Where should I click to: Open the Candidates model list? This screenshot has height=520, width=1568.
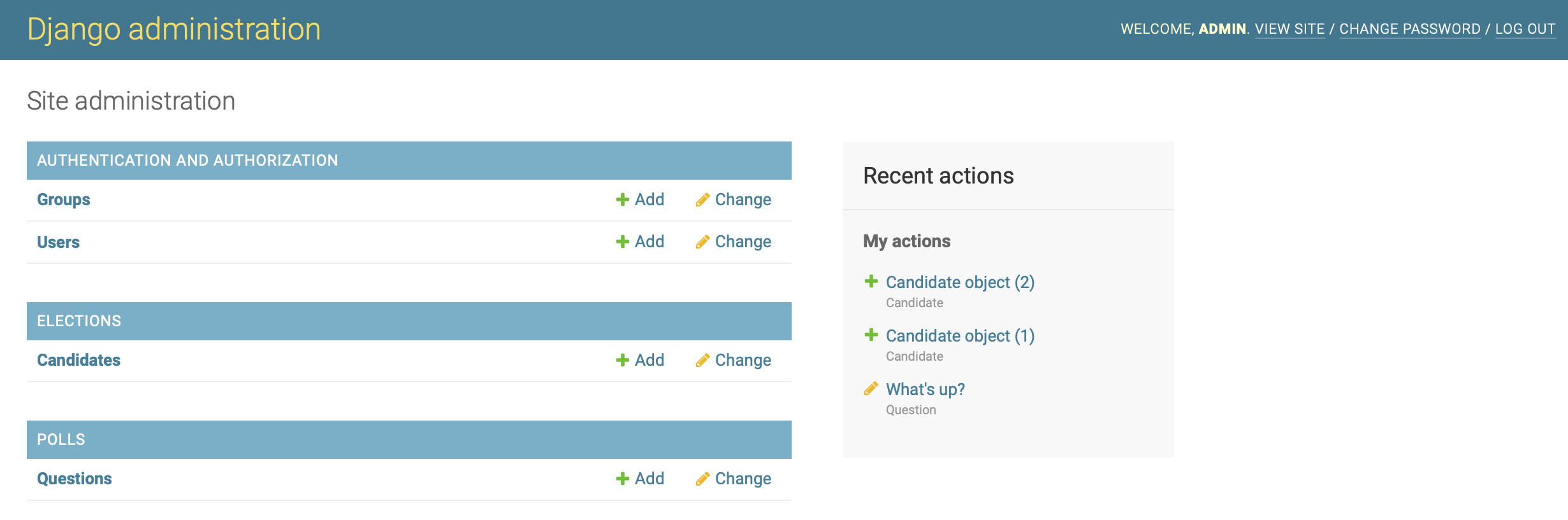(79, 361)
